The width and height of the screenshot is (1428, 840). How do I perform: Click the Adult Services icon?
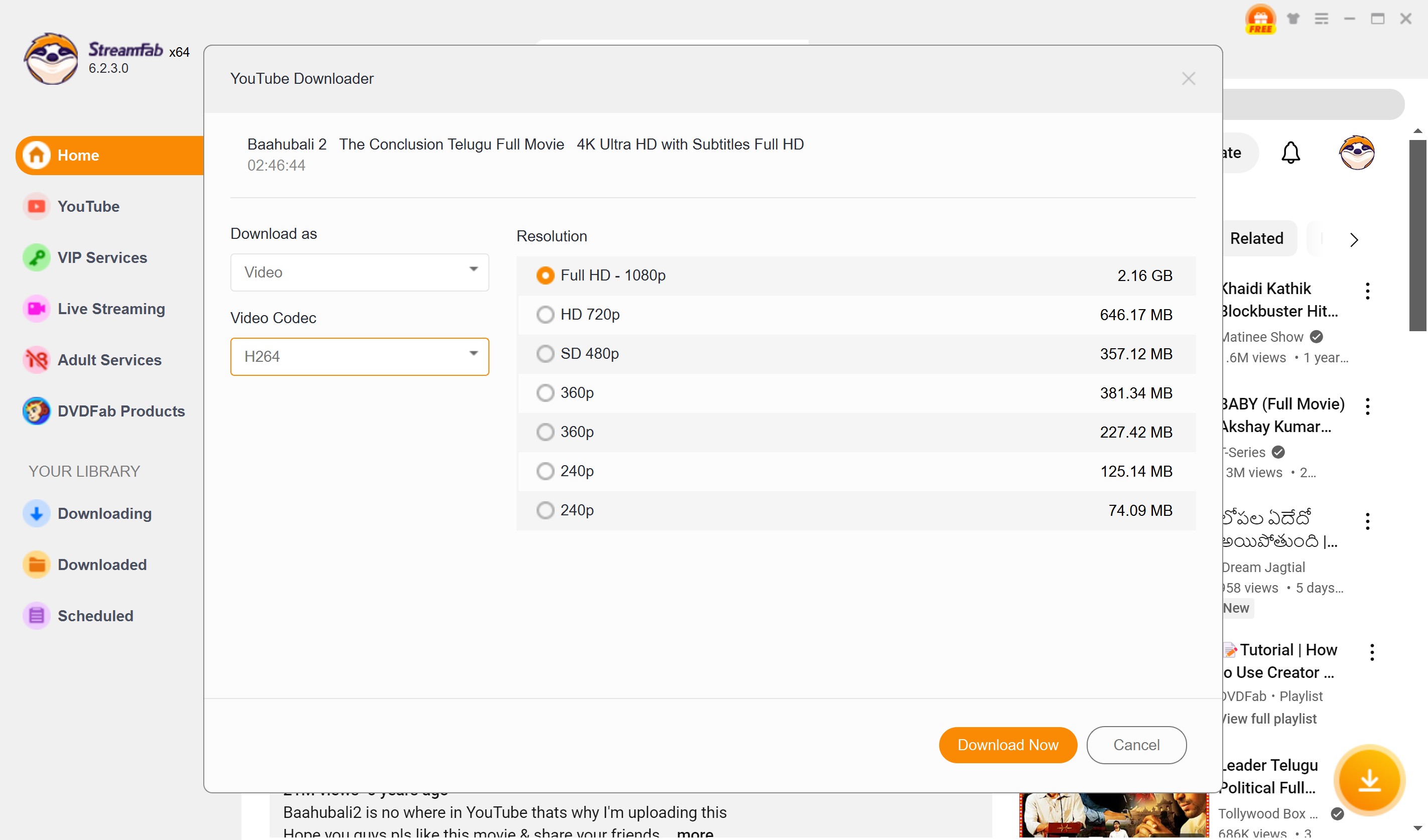point(37,360)
